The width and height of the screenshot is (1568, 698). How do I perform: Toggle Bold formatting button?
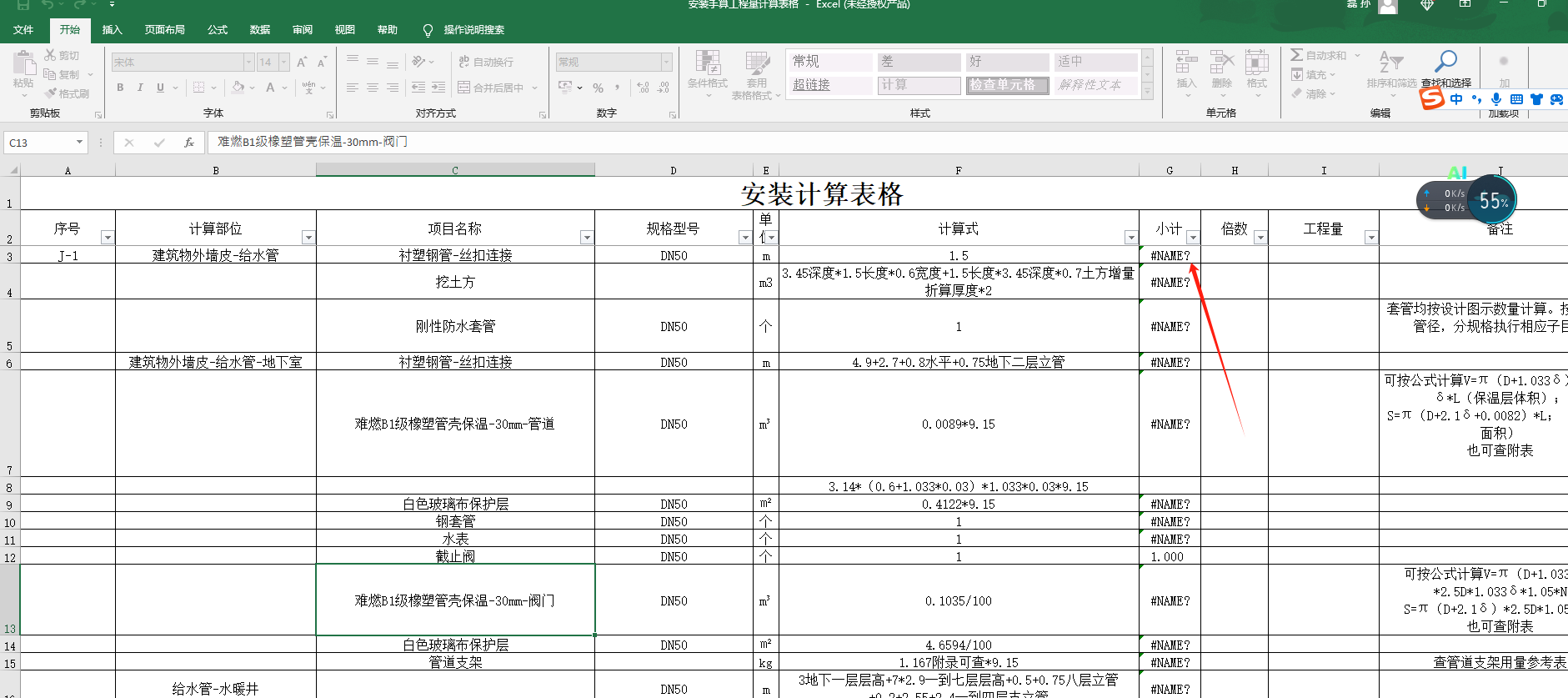(x=120, y=87)
